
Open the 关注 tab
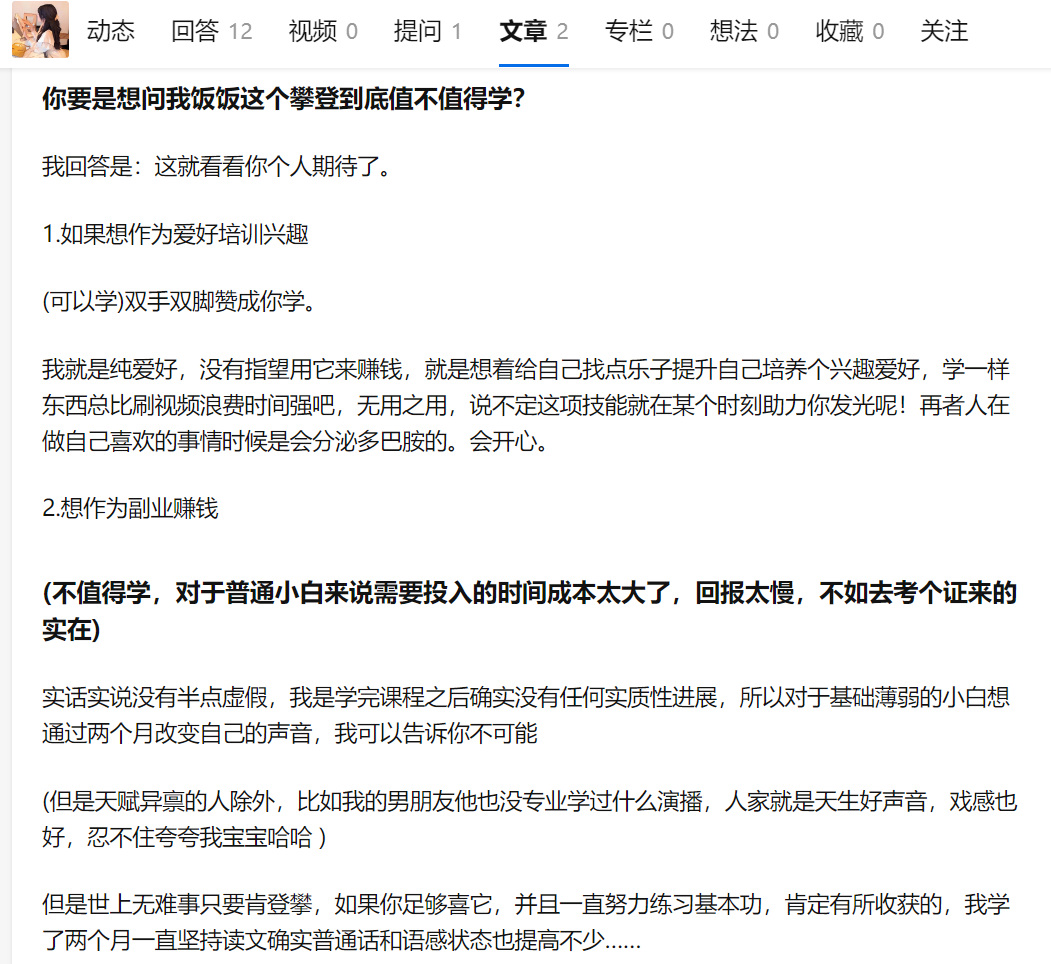[x=944, y=32]
